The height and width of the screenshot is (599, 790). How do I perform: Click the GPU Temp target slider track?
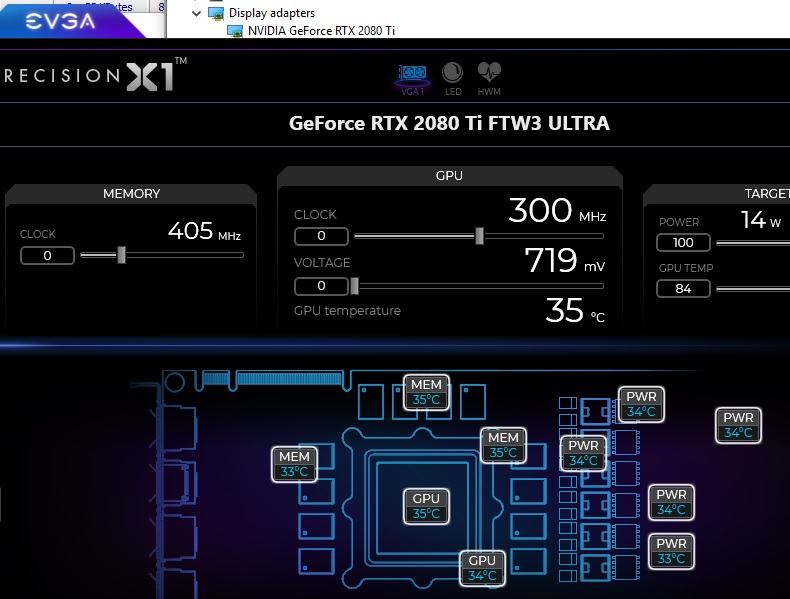click(x=753, y=289)
